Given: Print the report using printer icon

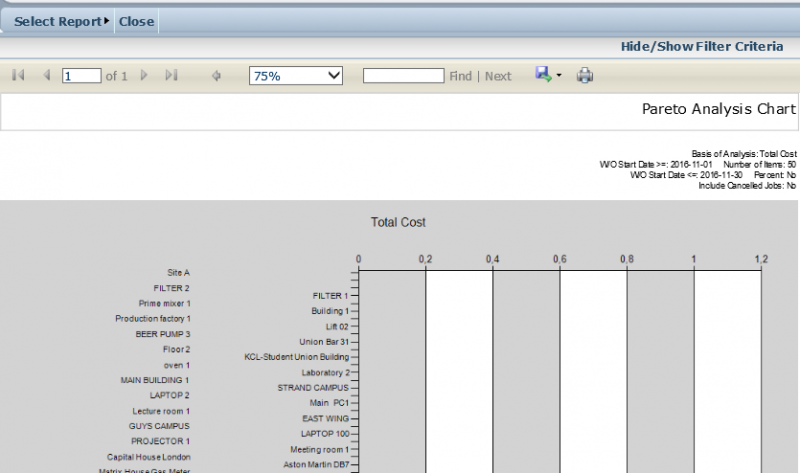Looking at the screenshot, I should (585, 75).
